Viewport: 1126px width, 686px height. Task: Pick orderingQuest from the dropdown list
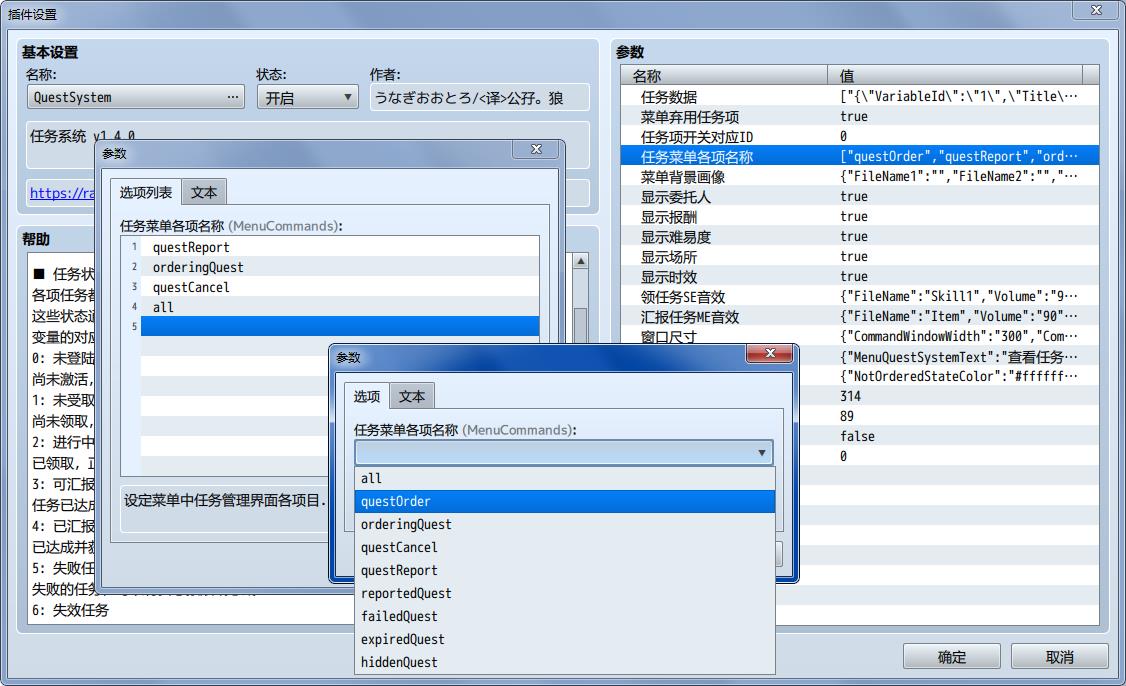(x=564, y=524)
